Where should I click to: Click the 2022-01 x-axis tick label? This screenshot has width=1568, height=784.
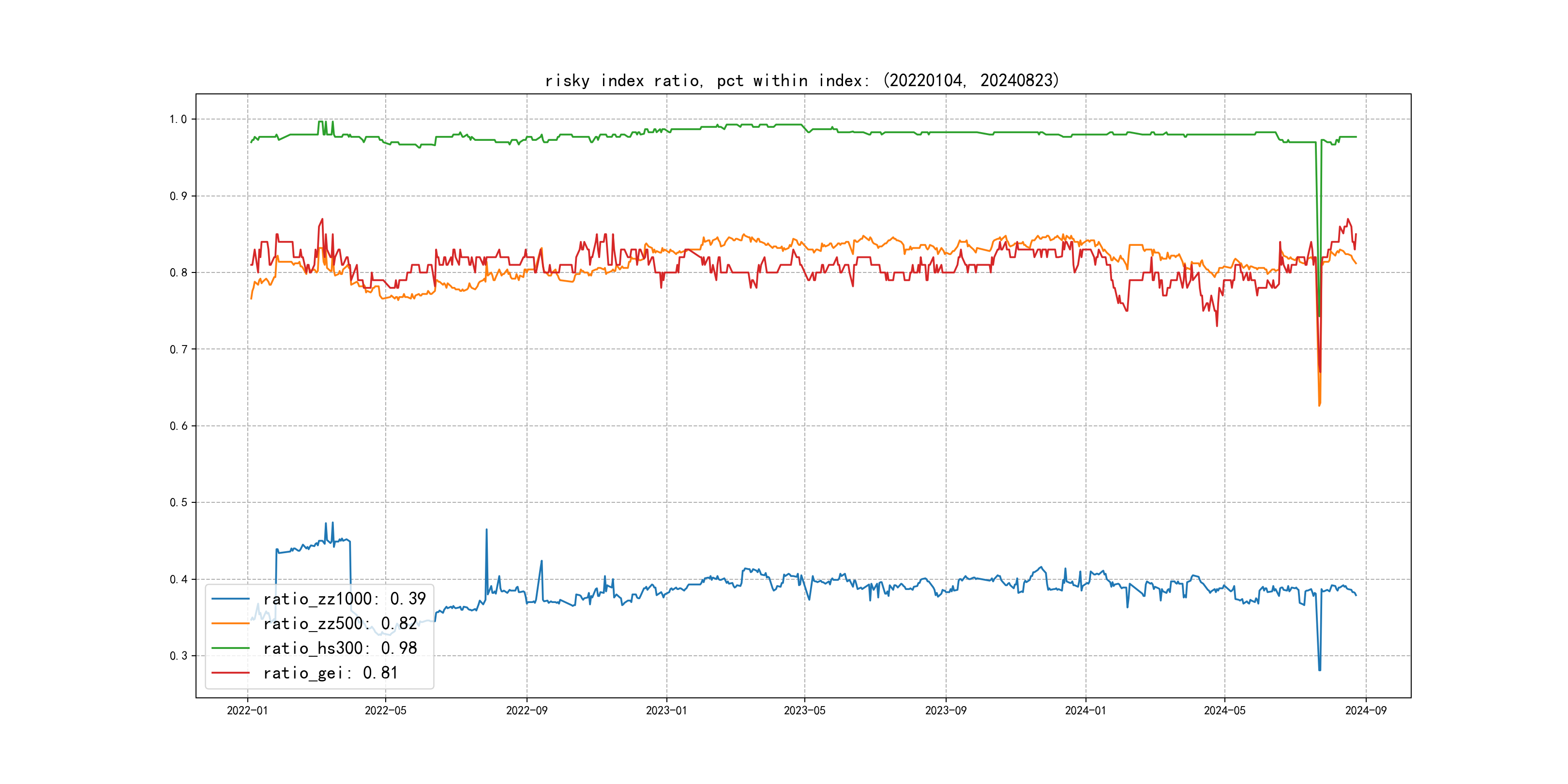[x=247, y=710]
